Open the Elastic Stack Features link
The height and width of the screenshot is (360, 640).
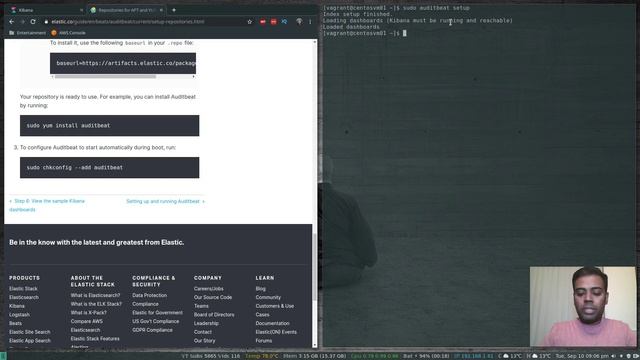coord(95,338)
